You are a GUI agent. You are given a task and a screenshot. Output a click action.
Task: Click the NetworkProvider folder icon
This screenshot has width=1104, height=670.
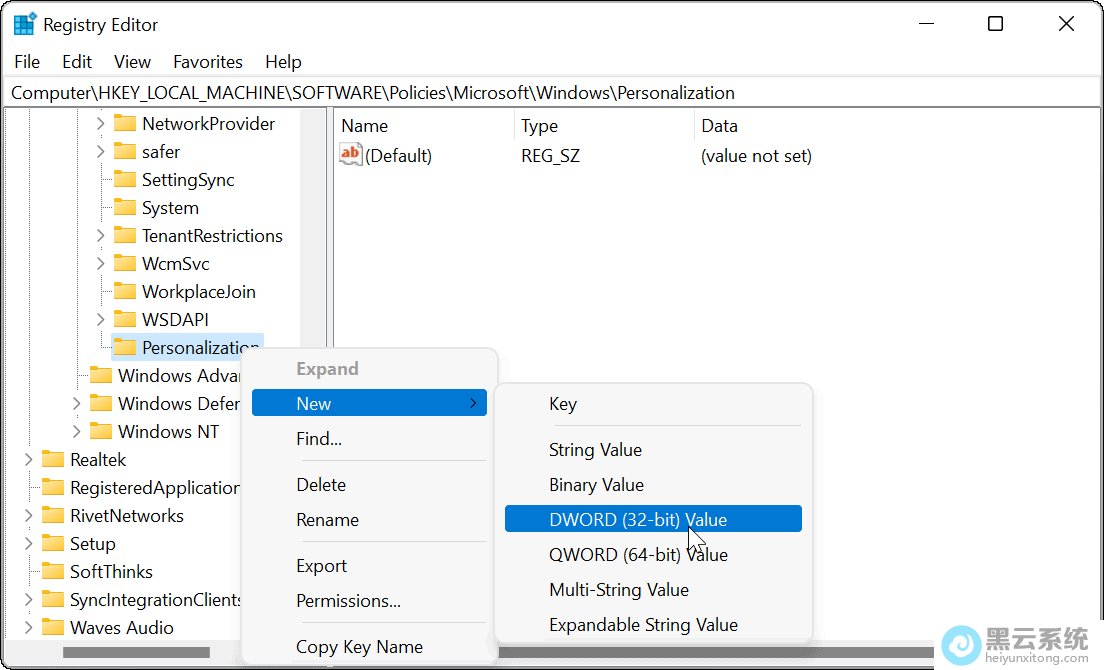(x=125, y=124)
